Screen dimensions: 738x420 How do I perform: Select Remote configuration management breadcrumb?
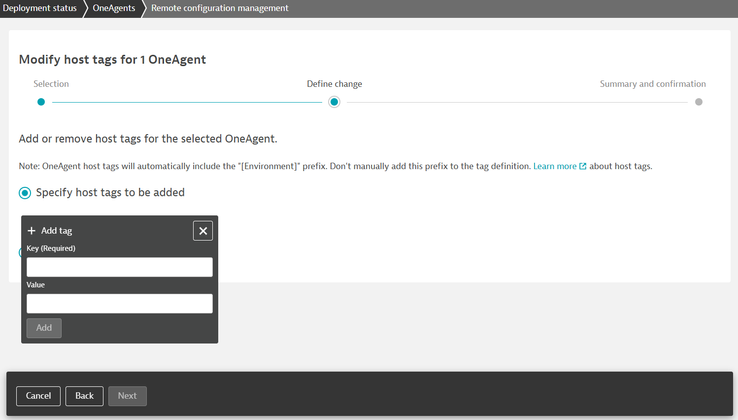click(x=219, y=8)
